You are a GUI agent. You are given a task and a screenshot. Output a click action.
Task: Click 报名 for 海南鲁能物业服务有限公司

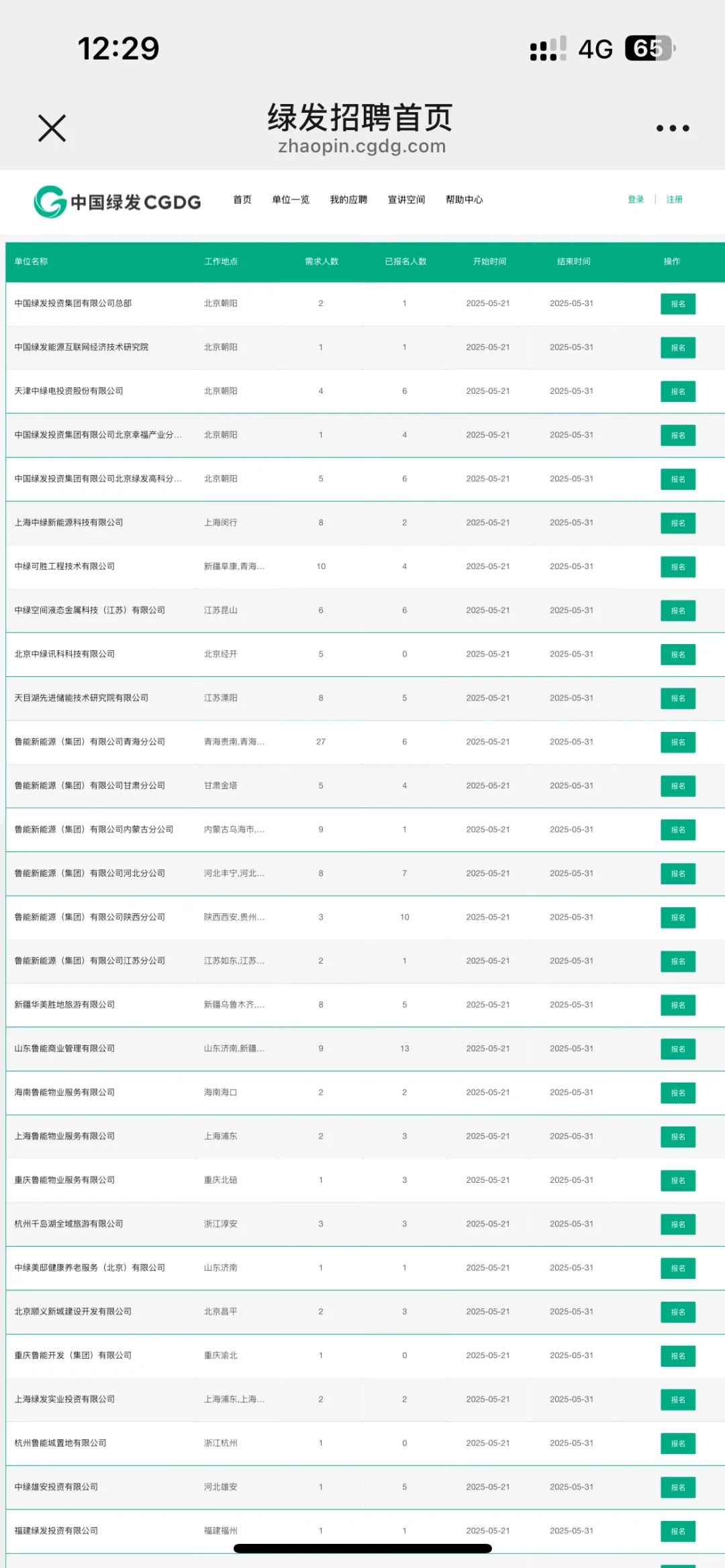click(x=678, y=1093)
